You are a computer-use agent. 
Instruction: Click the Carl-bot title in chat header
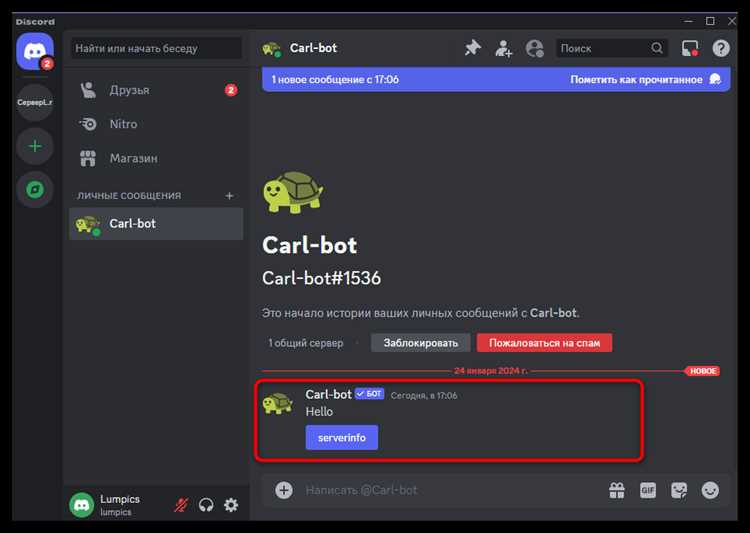tap(313, 48)
